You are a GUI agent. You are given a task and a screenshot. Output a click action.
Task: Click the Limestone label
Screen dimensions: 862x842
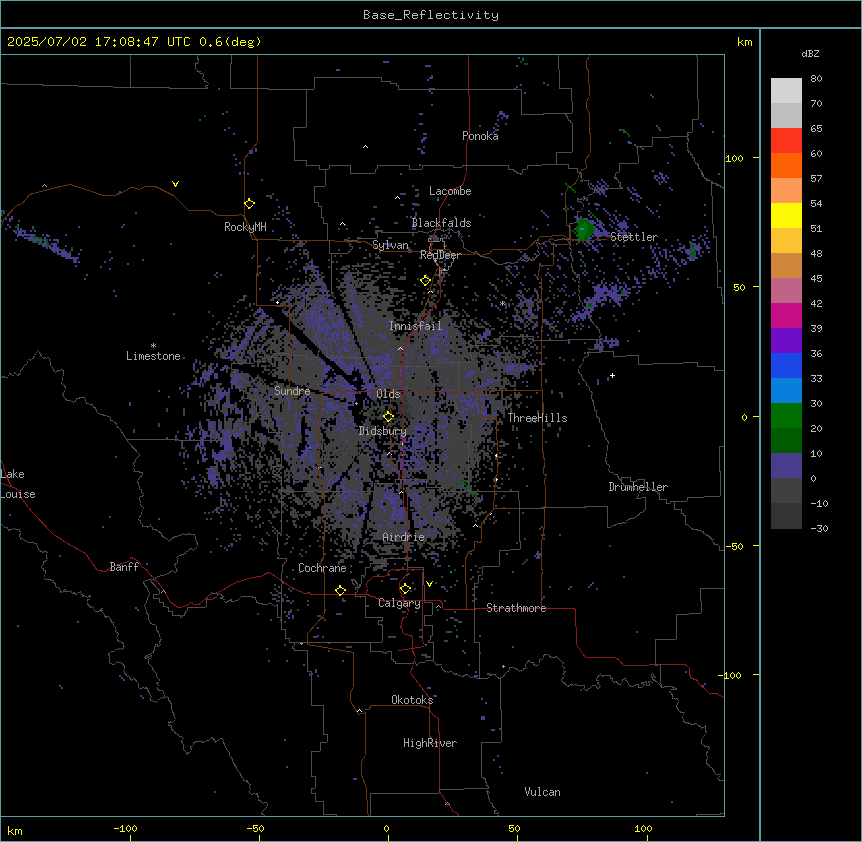point(153,356)
